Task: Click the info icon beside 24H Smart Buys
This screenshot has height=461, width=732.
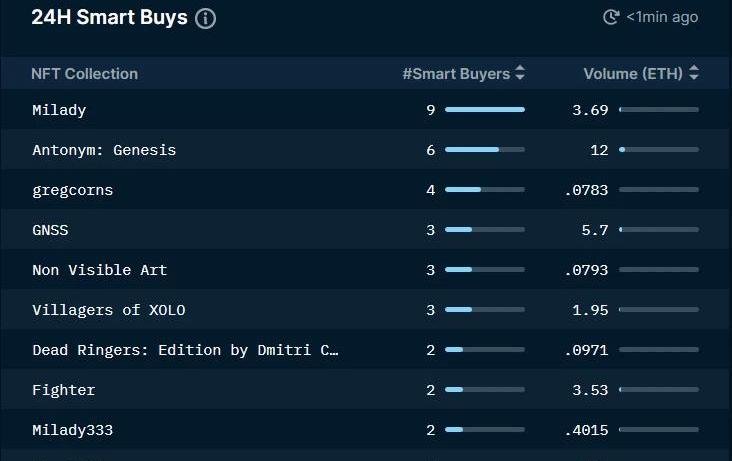Action: [x=205, y=18]
